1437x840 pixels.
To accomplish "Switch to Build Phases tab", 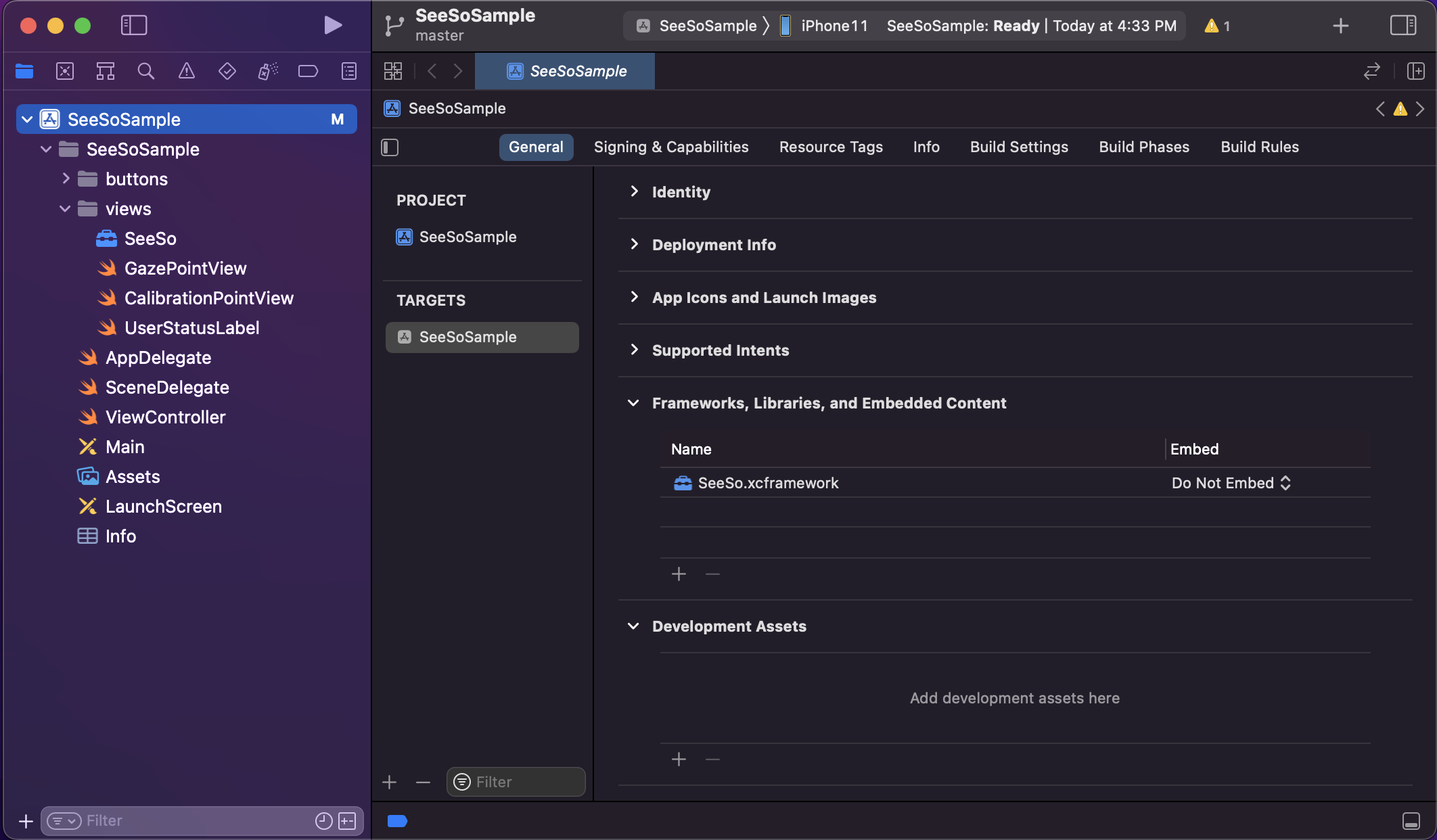I will tap(1144, 147).
